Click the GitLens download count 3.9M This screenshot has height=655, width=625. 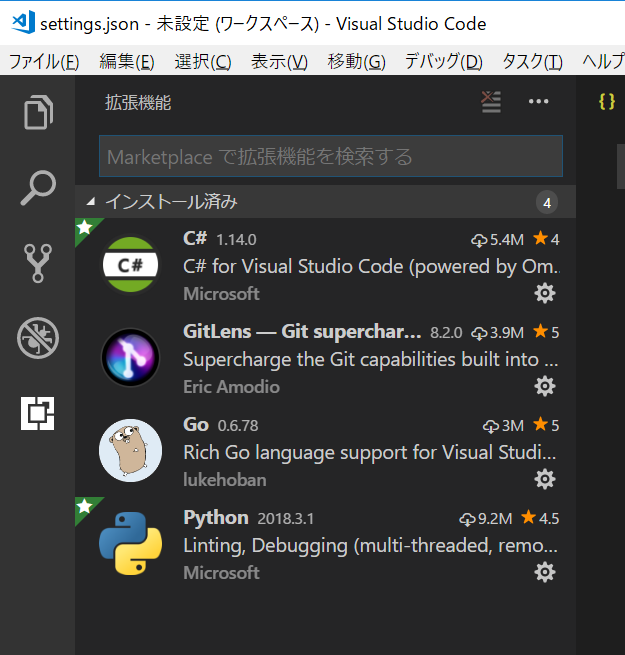click(497, 333)
